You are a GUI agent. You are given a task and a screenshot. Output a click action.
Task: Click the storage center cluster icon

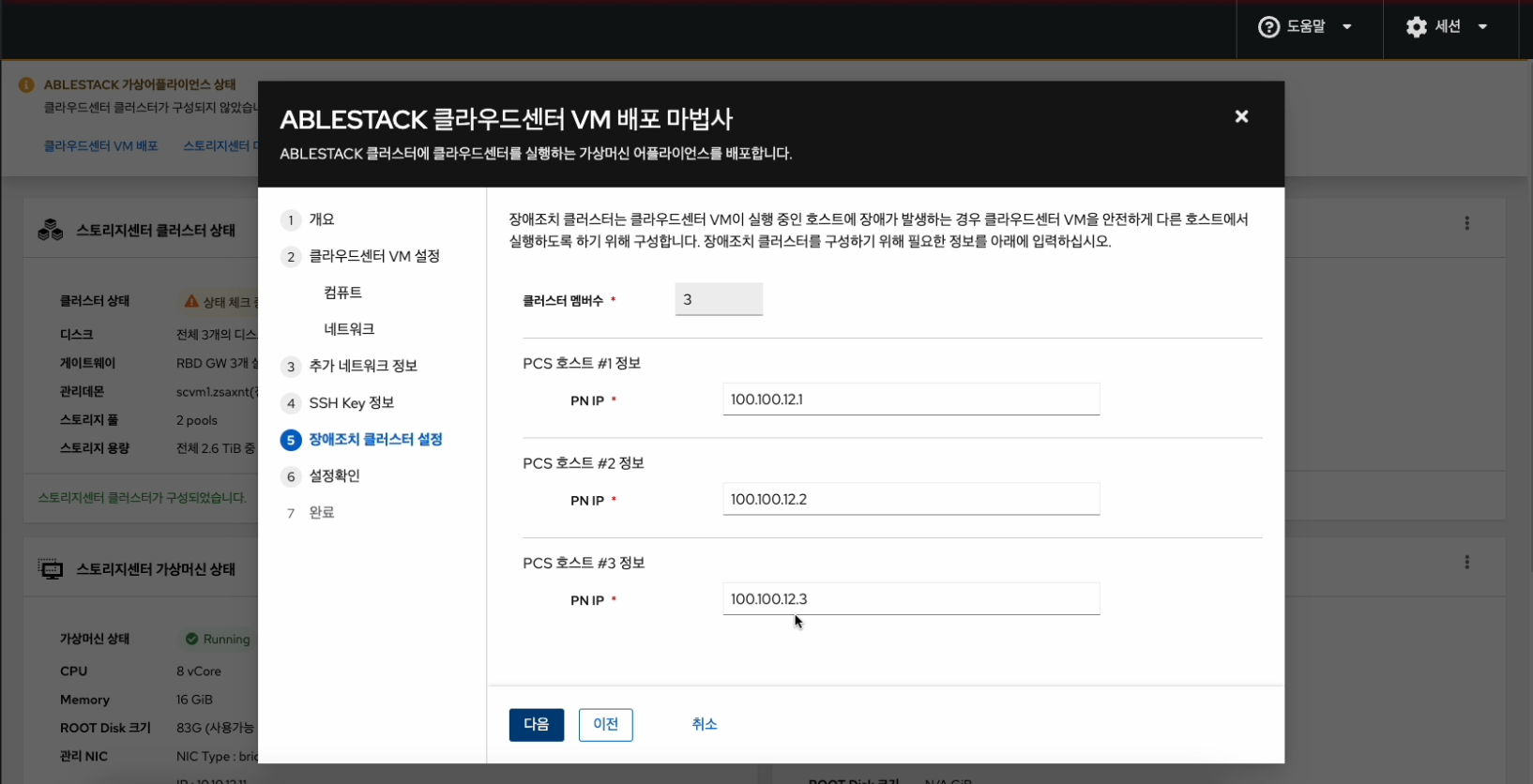51,230
